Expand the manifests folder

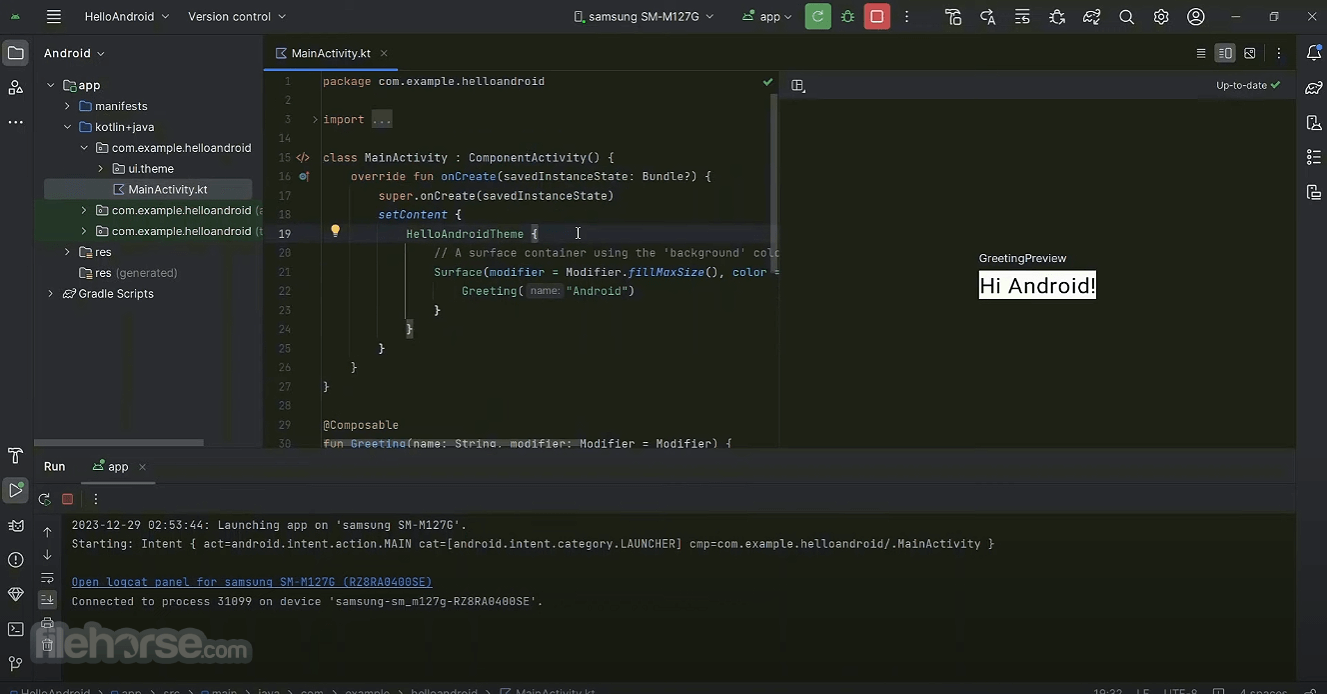tap(67, 106)
